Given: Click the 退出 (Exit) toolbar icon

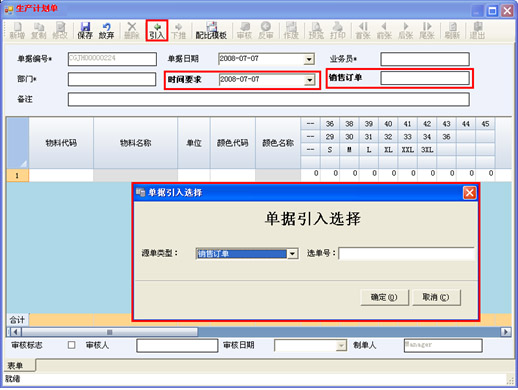Looking at the screenshot, I should tap(477, 31).
